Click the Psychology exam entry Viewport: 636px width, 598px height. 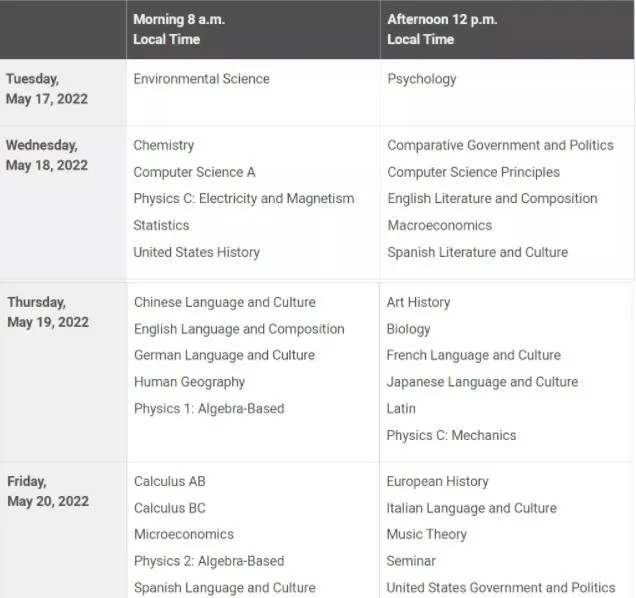coord(422,79)
